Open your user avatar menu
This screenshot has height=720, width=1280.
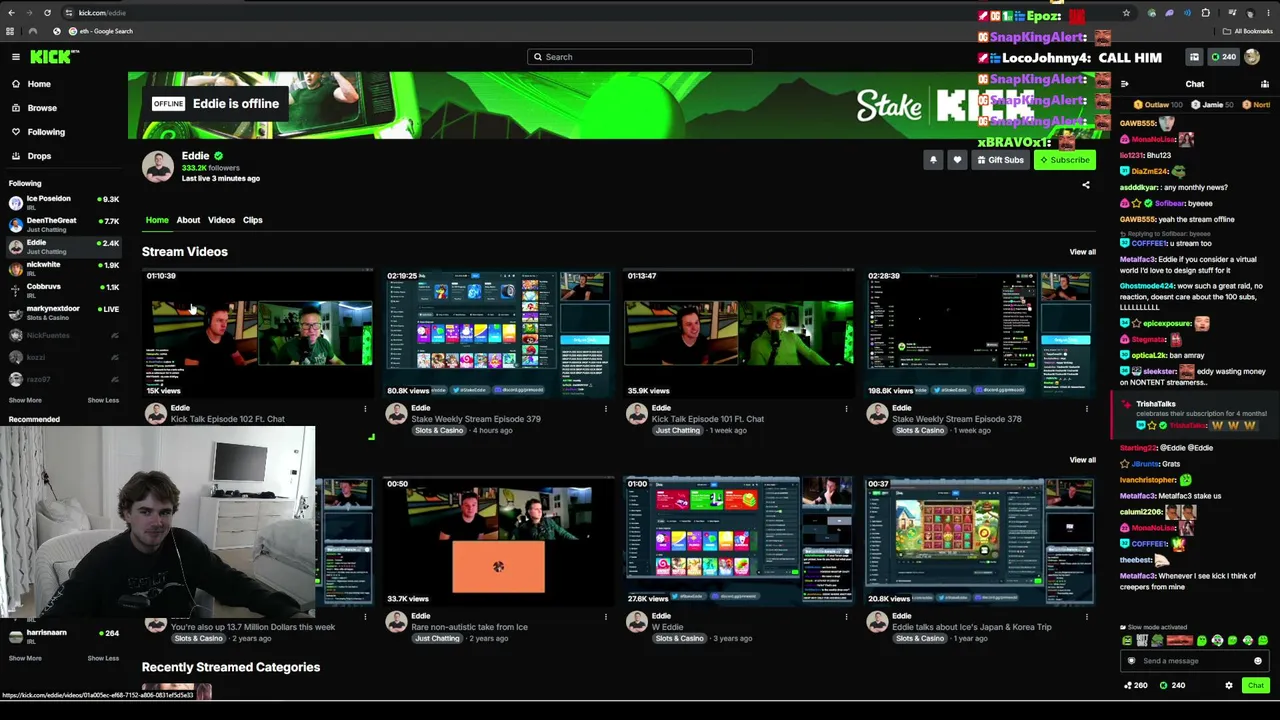[1253, 57]
